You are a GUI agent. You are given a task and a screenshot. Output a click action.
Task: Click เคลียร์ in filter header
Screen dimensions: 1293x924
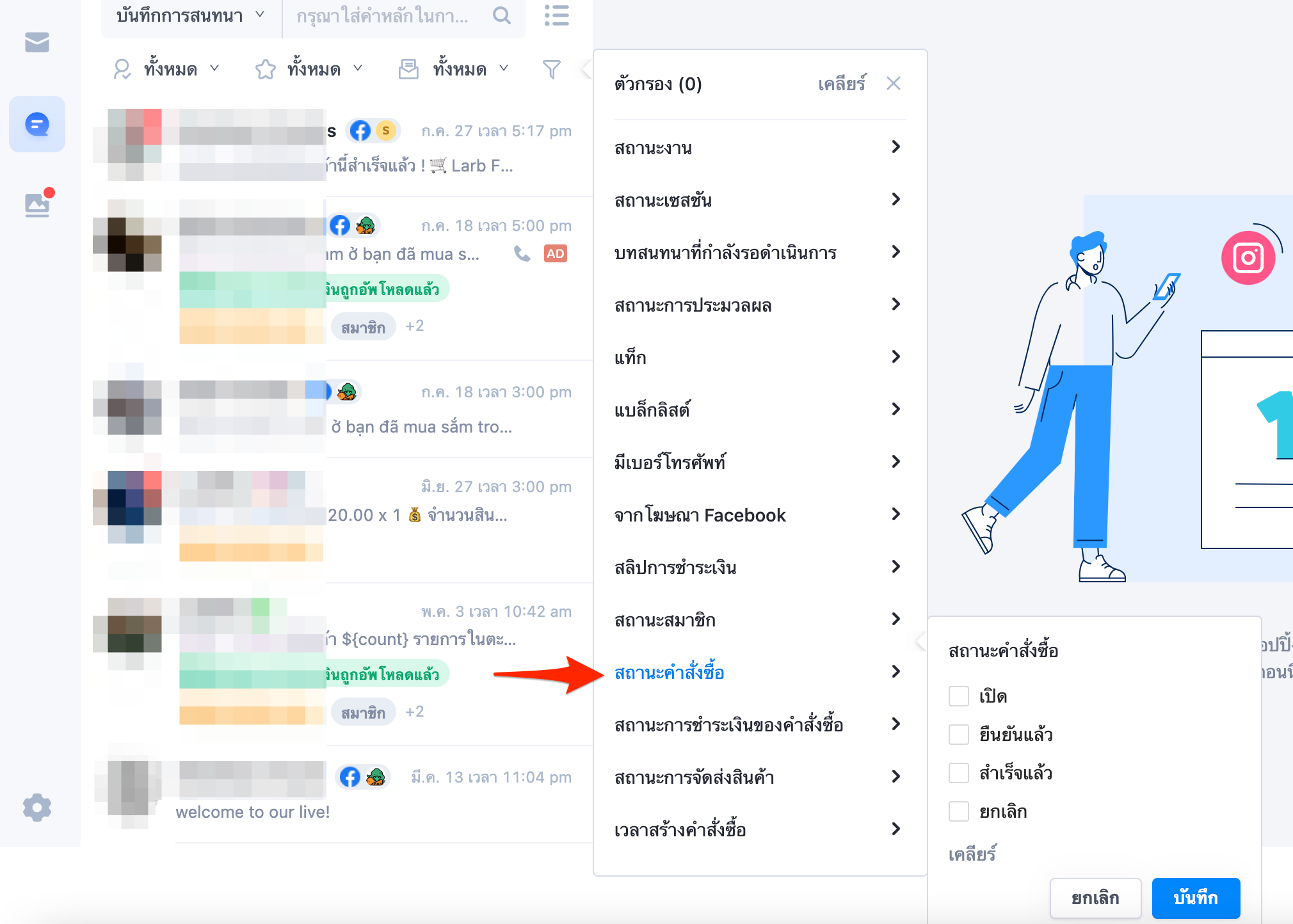pos(842,83)
